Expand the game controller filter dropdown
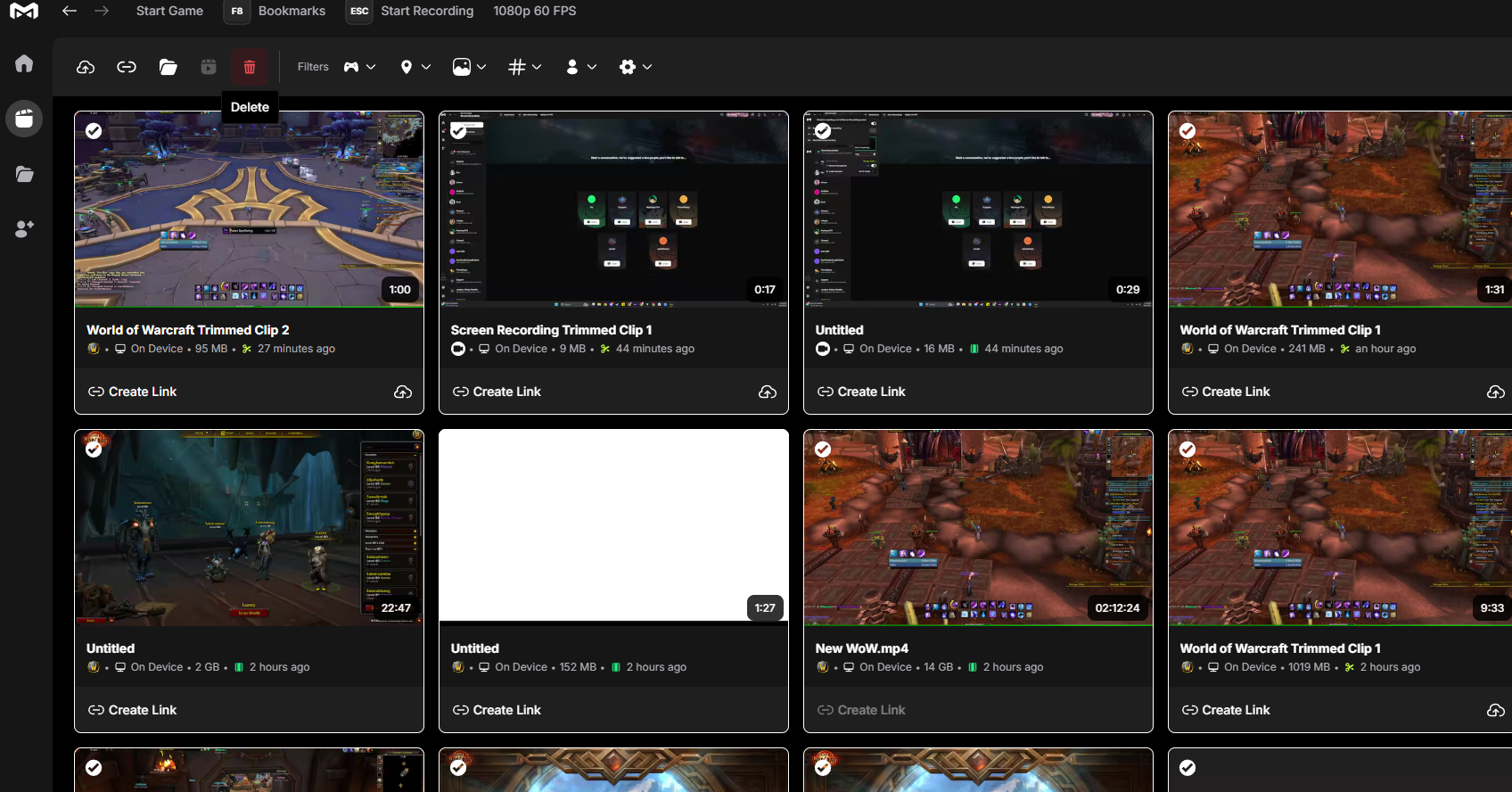 [360, 67]
